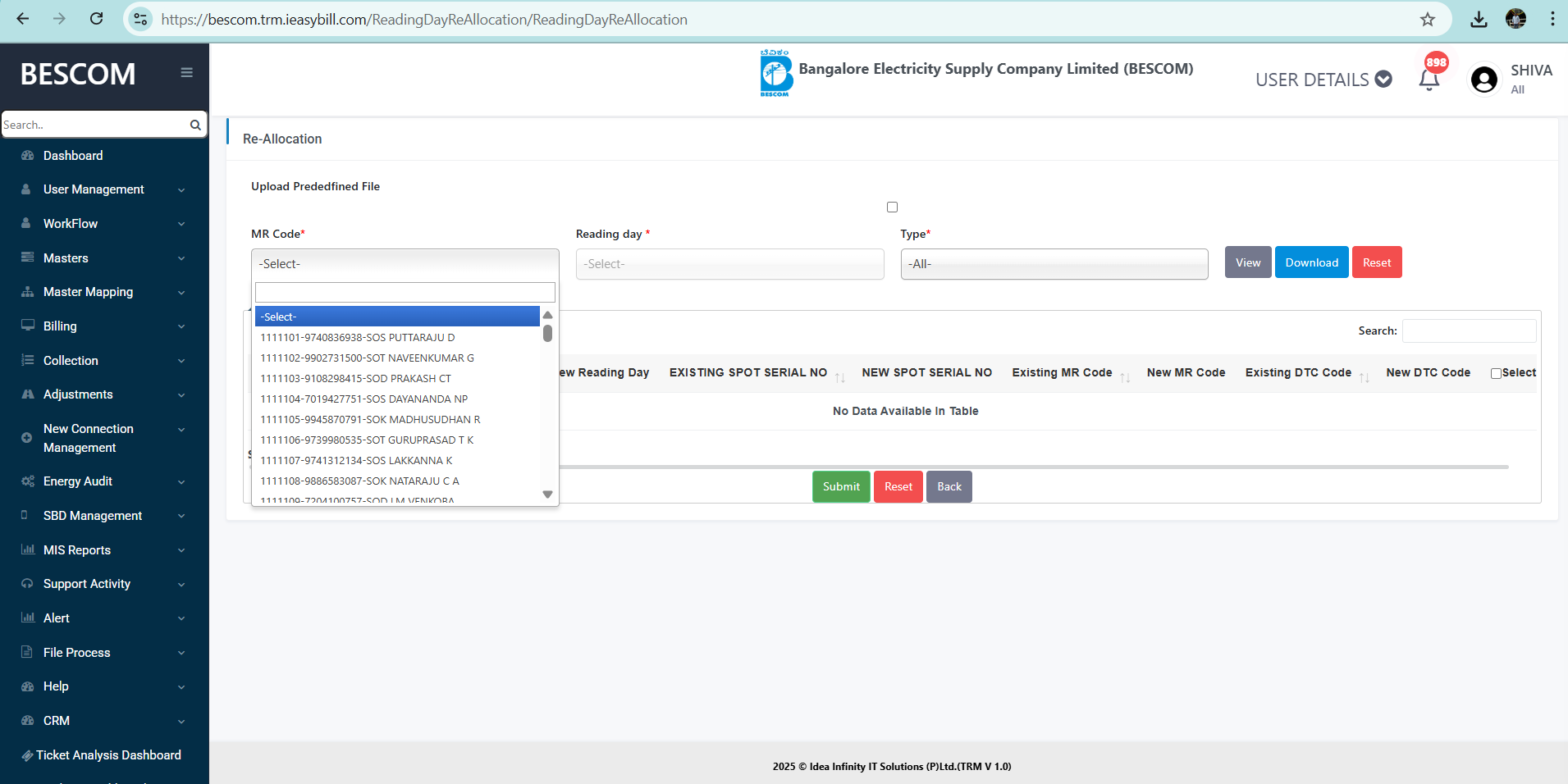Open Reading day select dropdown
Screen dimensions: 1568x784
tap(729, 264)
